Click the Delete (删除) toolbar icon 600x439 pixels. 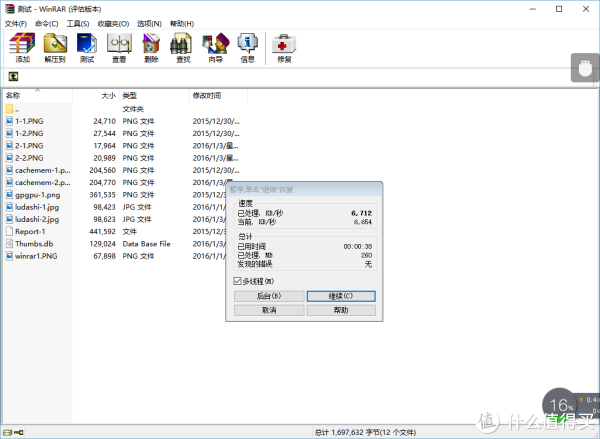pyautogui.click(x=151, y=47)
